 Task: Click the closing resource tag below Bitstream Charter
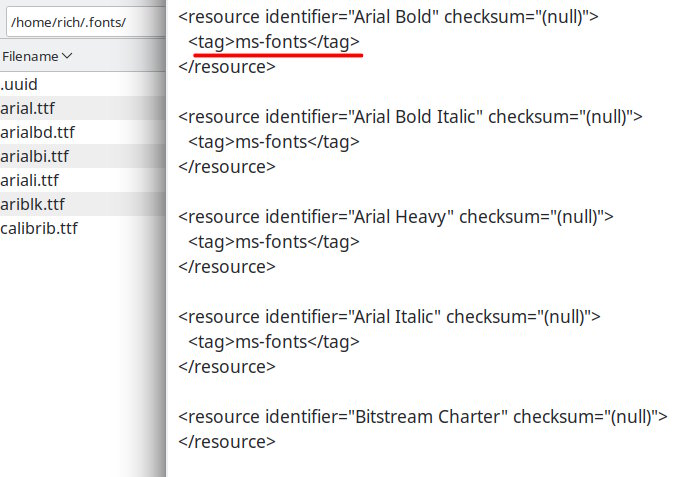coord(227,441)
